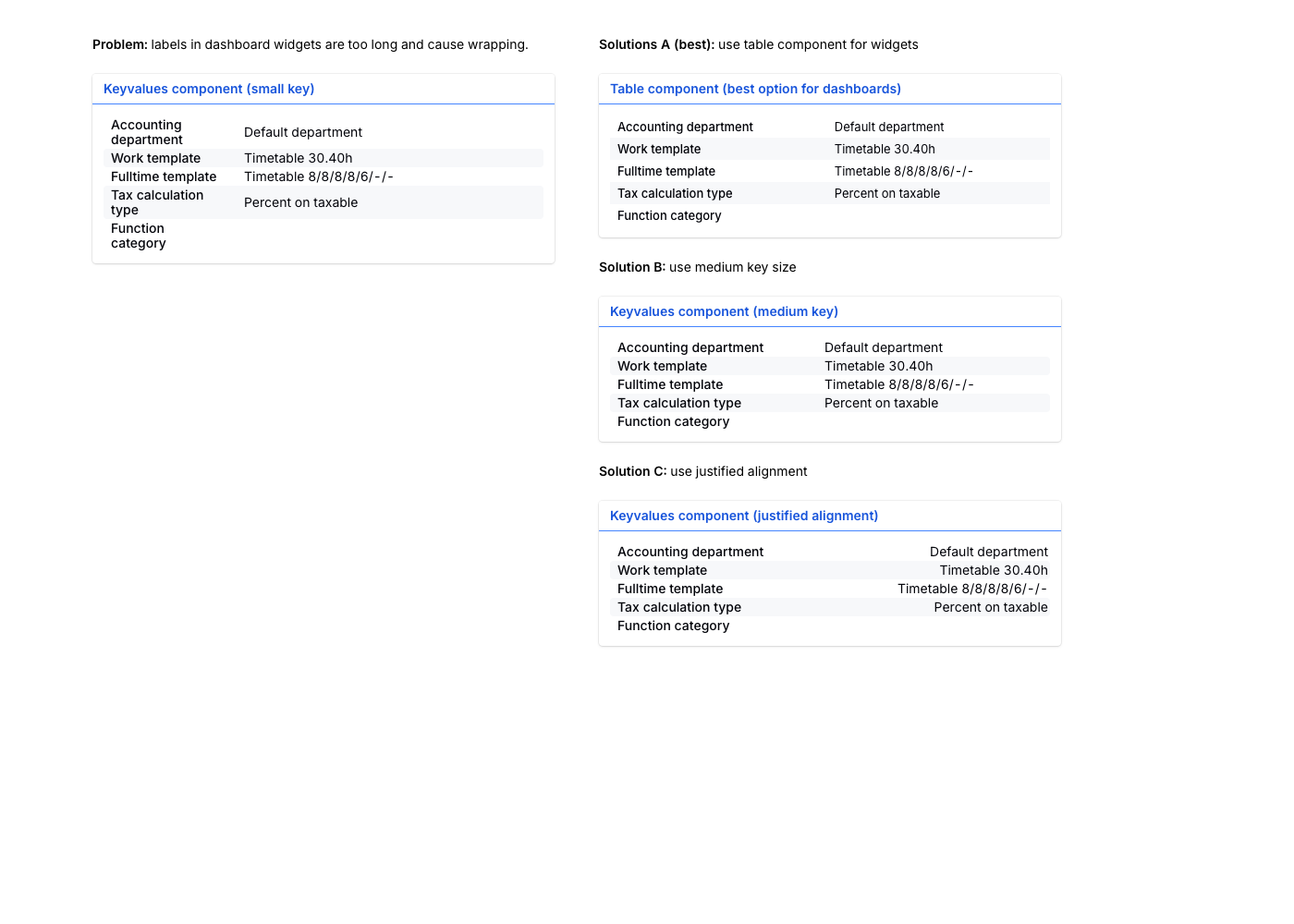Open 'Table component (best option for dashboards)' title
1294x924 pixels.
click(755, 89)
